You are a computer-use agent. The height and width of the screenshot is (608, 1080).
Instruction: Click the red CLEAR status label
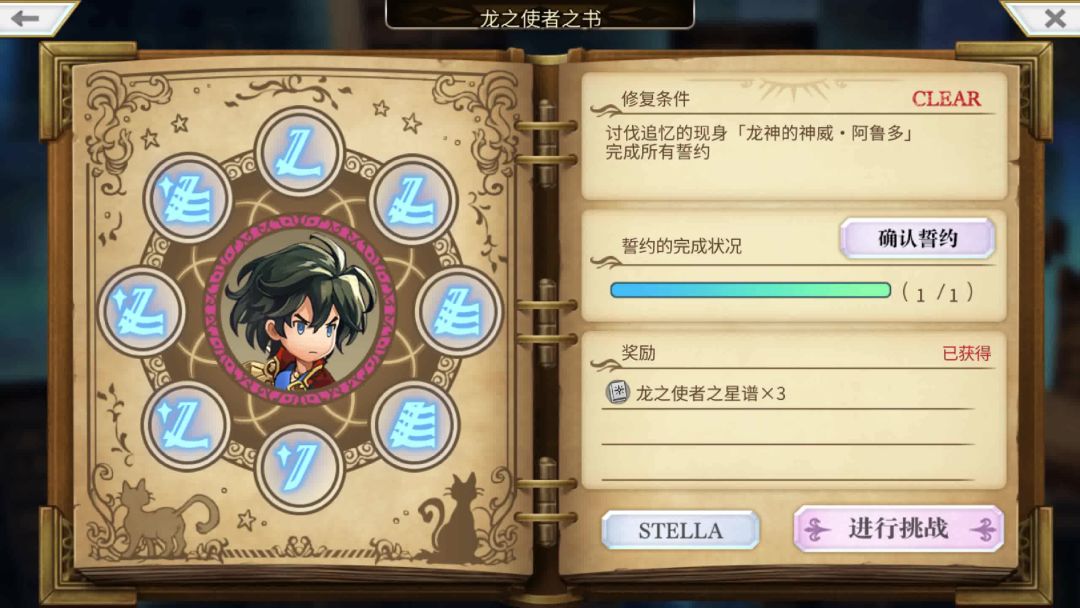point(946,98)
